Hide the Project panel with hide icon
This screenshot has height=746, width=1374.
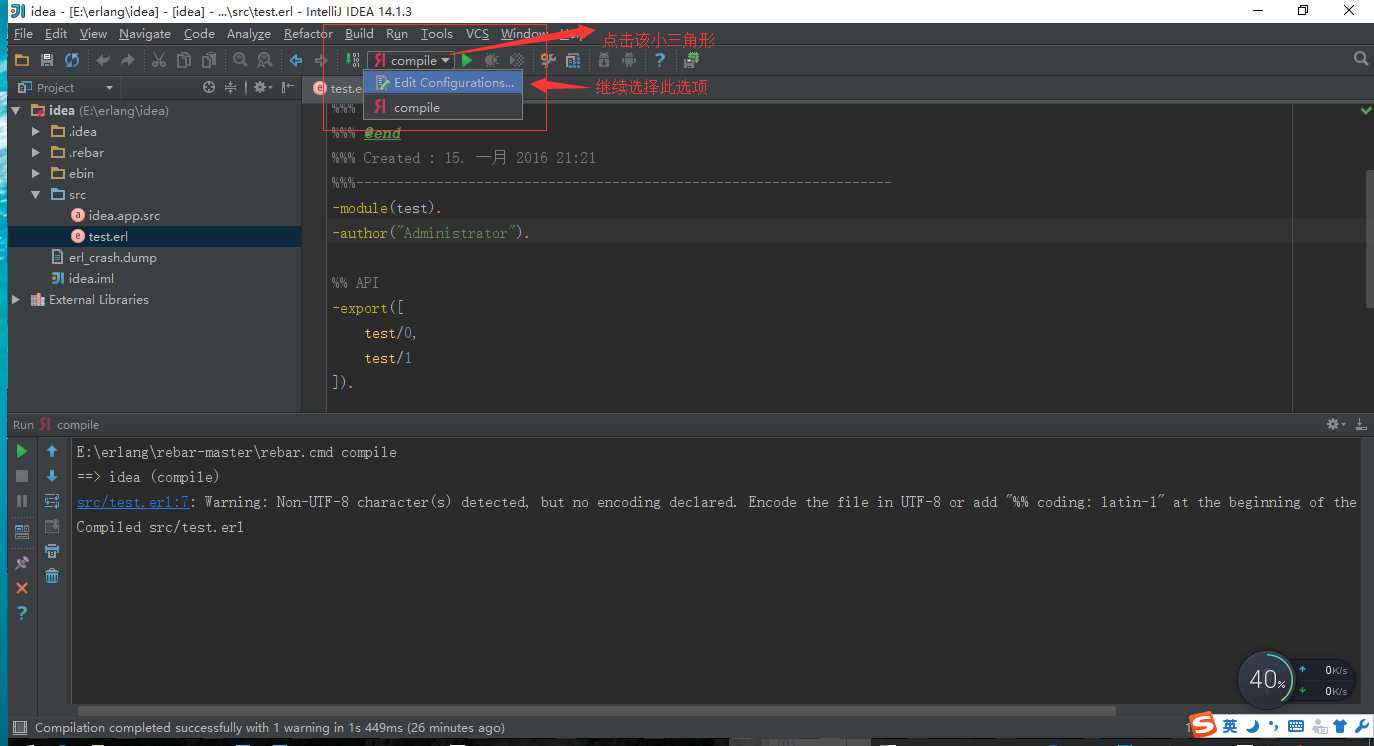tap(288, 87)
